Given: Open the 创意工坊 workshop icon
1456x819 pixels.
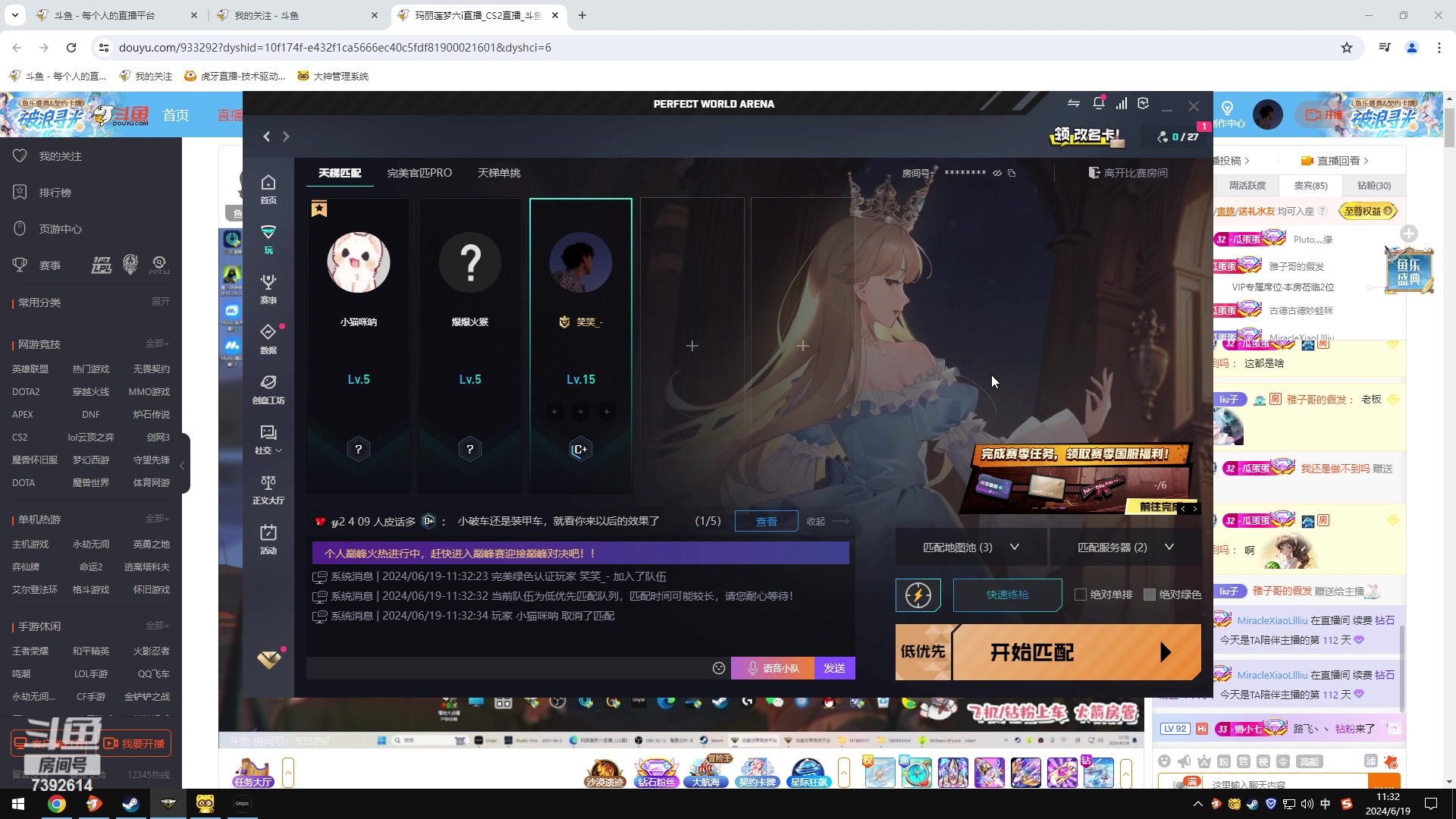Looking at the screenshot, I should pos(268,389).
